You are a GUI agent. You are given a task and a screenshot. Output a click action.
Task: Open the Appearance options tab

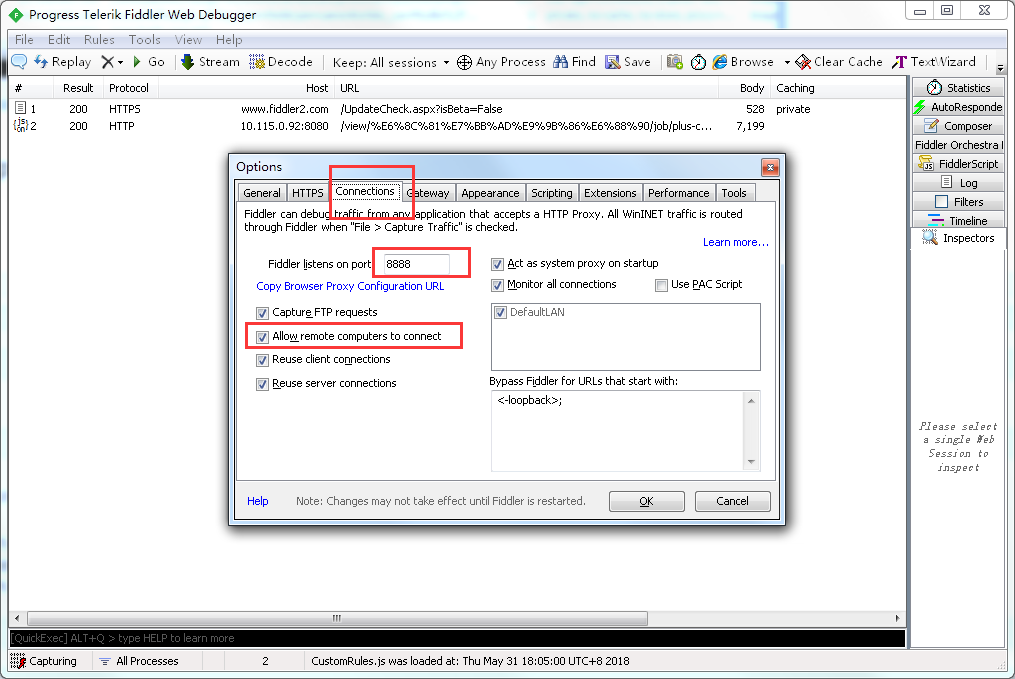[x=490, y=193]
